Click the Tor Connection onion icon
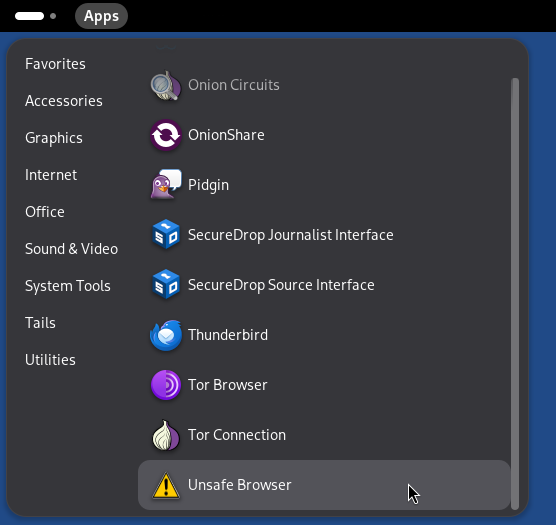This screenshot has height=525, width=556. tap(166, 435)
